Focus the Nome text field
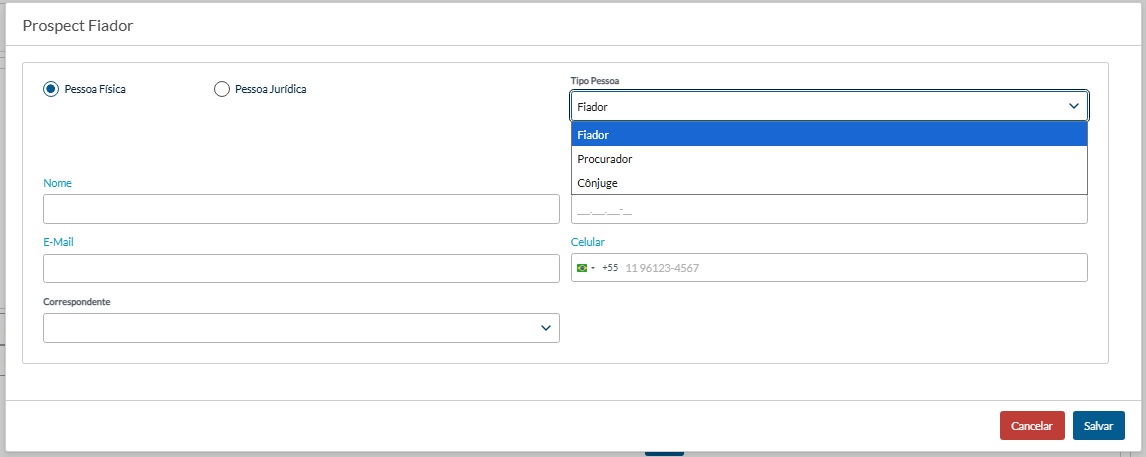The height and width of the screenshot is (457, 1146). click(x=301, y=209)
